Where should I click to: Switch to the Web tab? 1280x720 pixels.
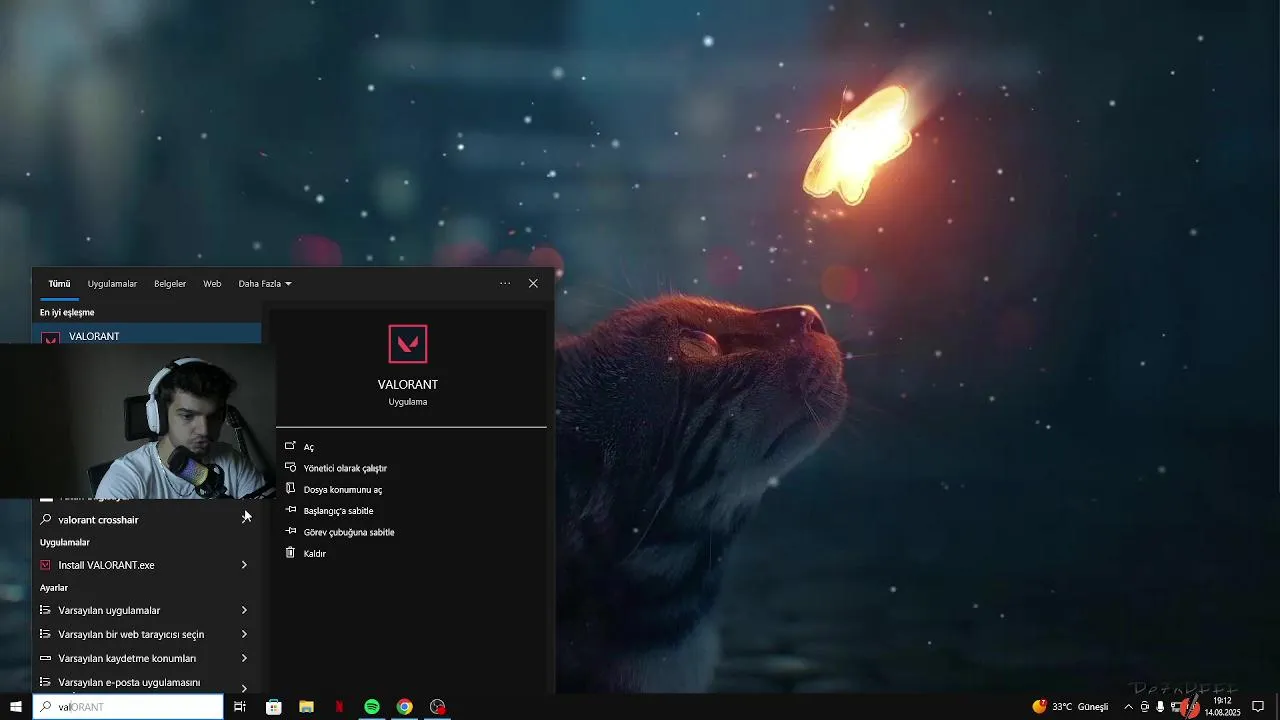click(x=212, y=284)
